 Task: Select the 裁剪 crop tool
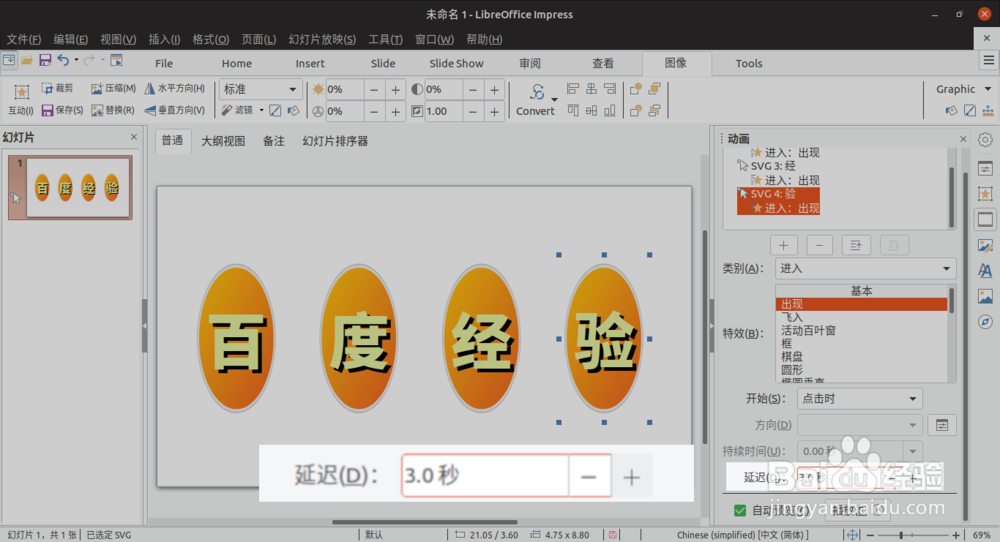tap(57, 89)
